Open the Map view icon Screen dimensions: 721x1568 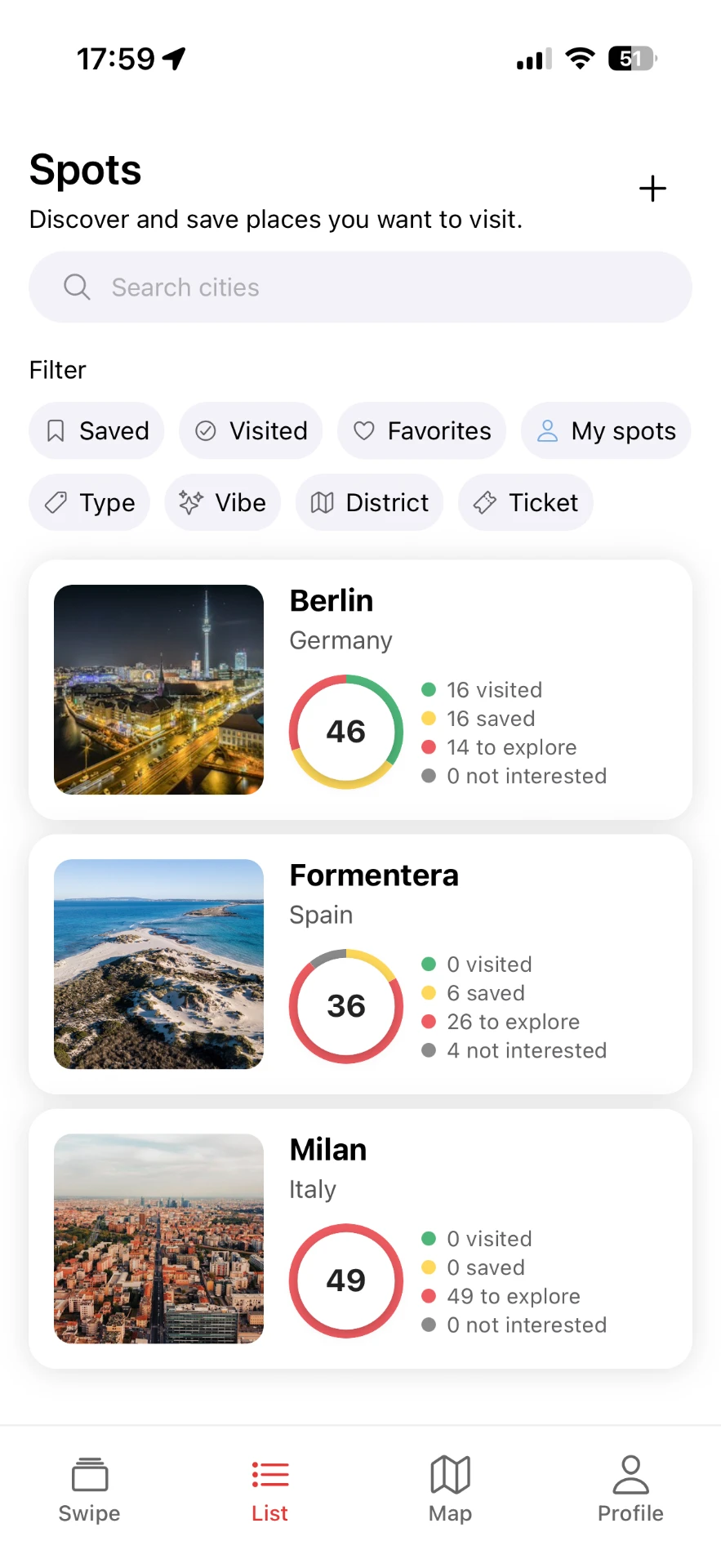coord(451,1474)
